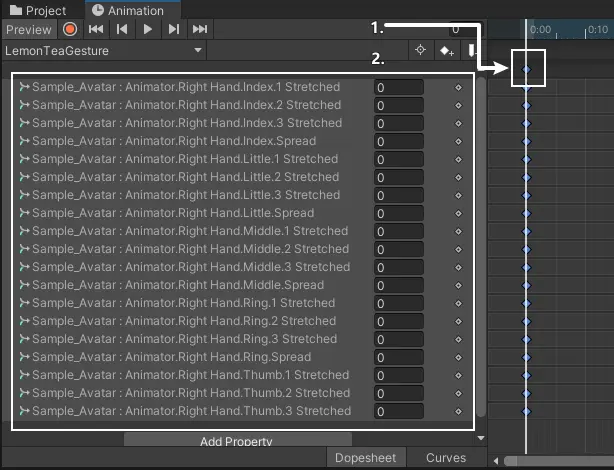Screen dimensions: 614x470
Task: Select the Little.Spread property row
Action: (x=243, y=213)
